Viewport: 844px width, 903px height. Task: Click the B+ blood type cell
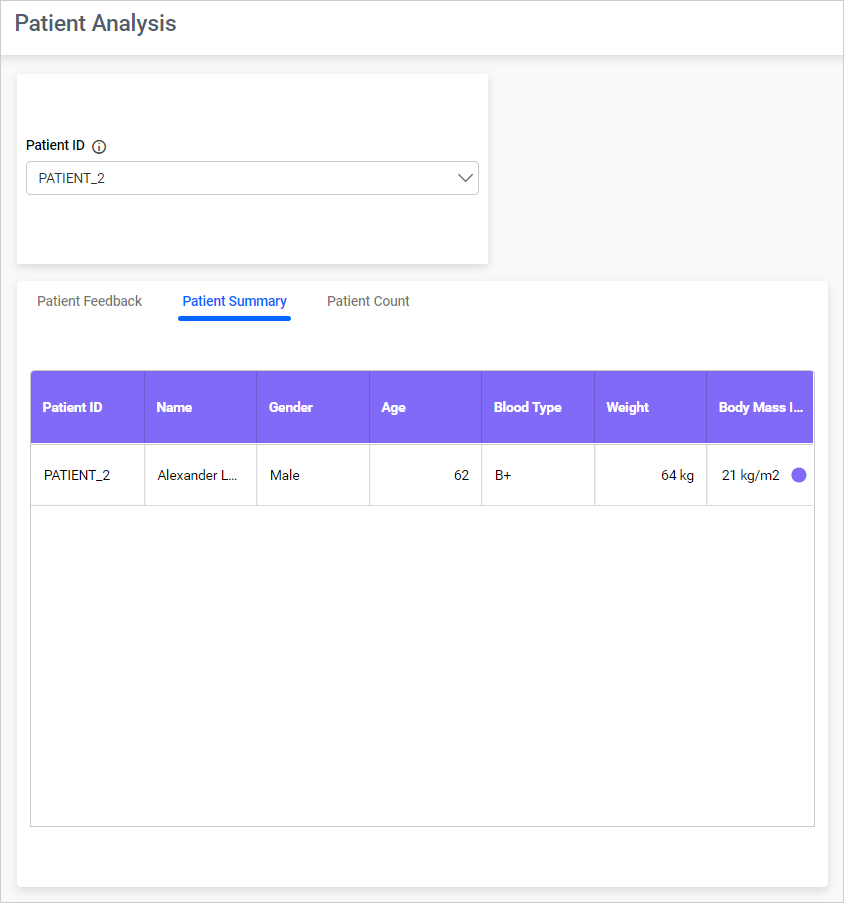[502, 475]
